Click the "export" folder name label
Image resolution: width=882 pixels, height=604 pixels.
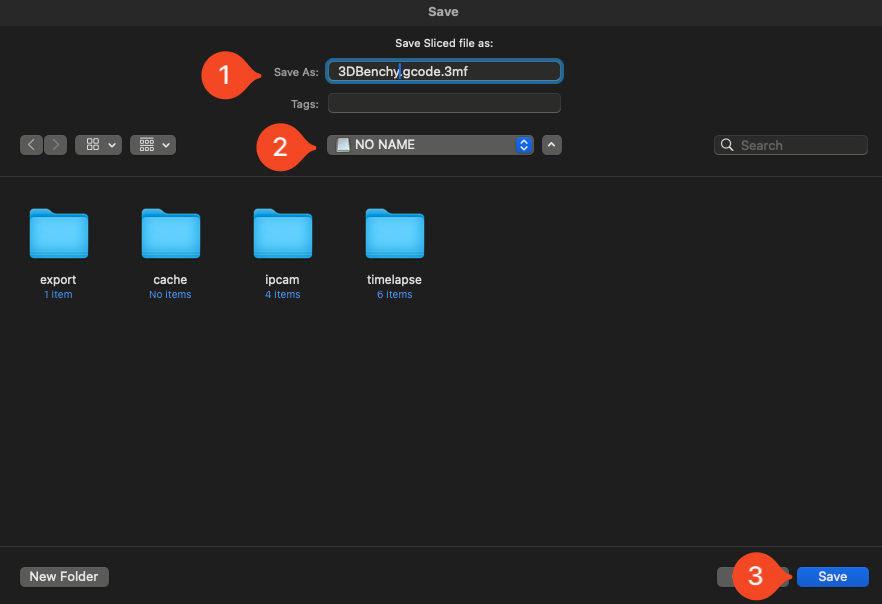(x=59, y=280)
